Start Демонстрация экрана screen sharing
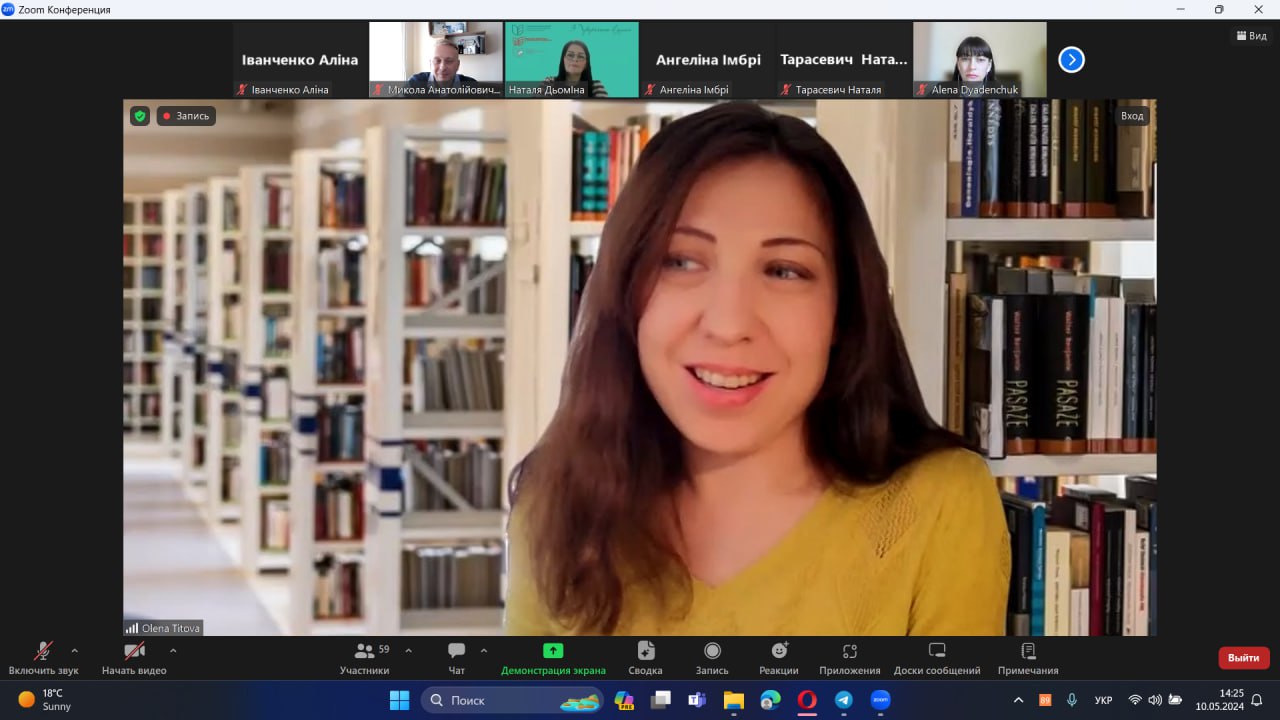This screenshot has width=1280, height=720. pyautogui.click(x=553, y=658)
